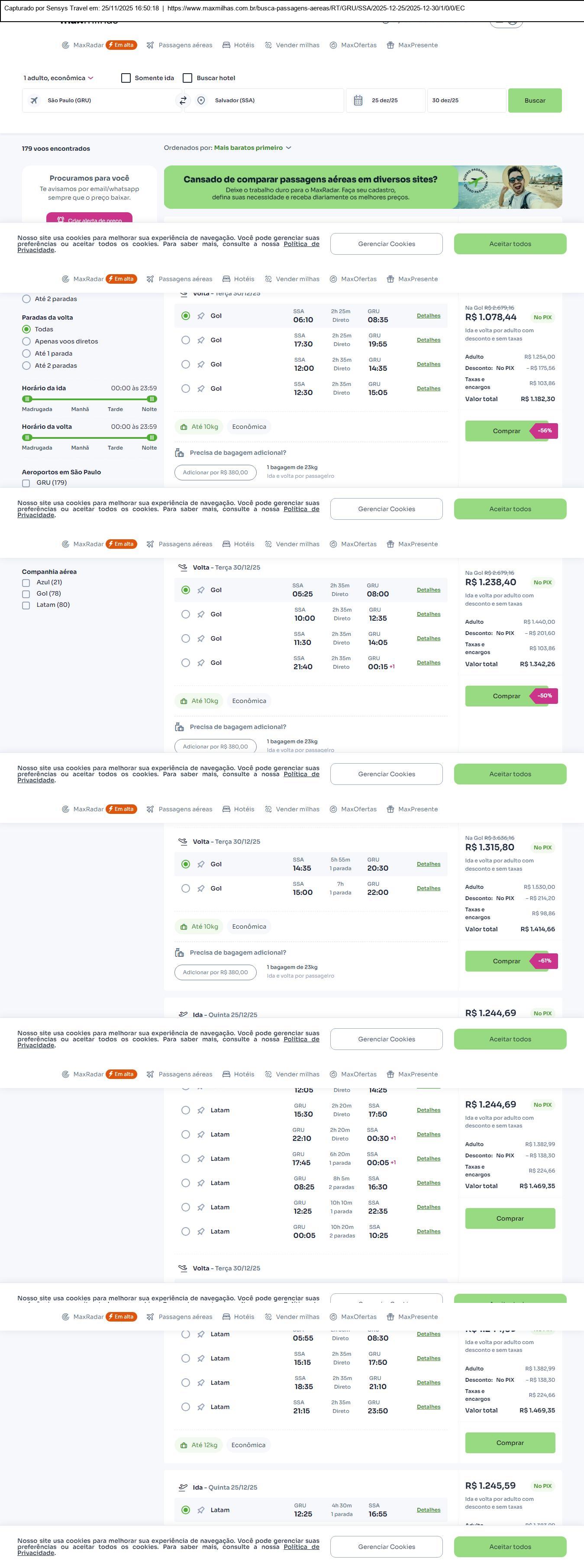Click airline icon beside Latam 15:30 flight
The height and width of the screenshot is (1568, 584).
point(201,1110)
